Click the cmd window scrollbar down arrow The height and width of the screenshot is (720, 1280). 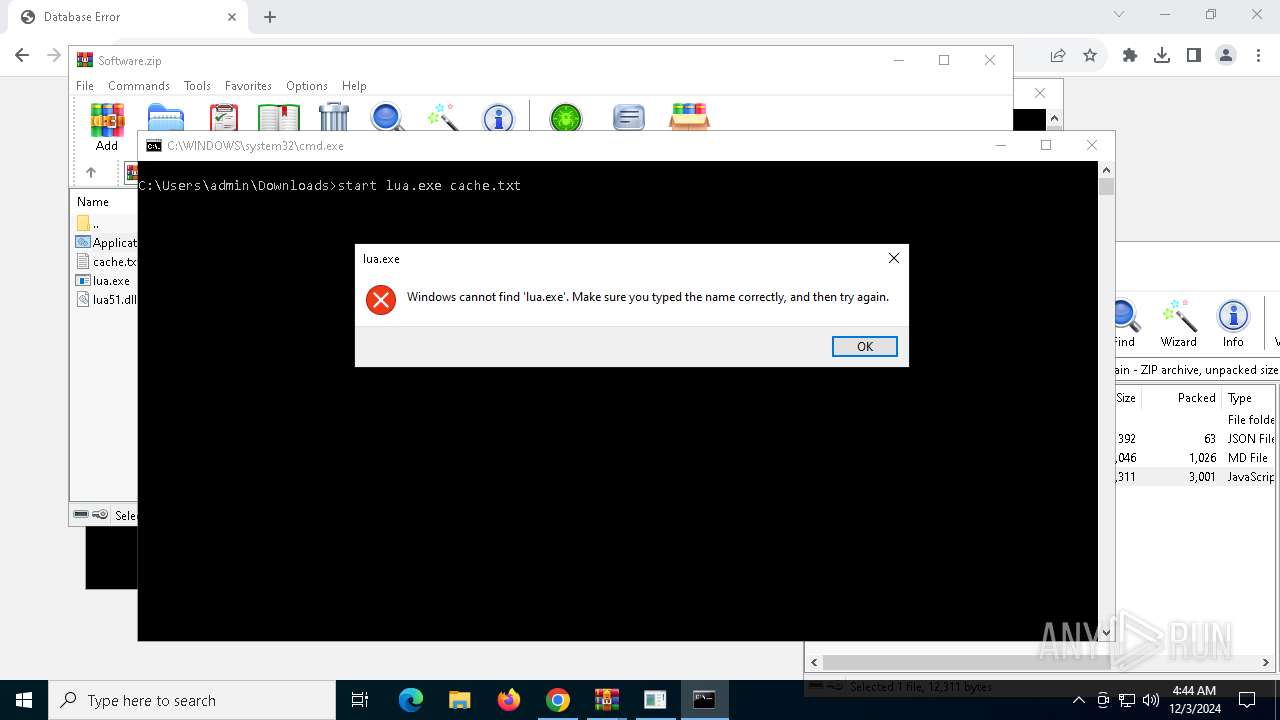pyautogui.click(x=1106, y=633)
